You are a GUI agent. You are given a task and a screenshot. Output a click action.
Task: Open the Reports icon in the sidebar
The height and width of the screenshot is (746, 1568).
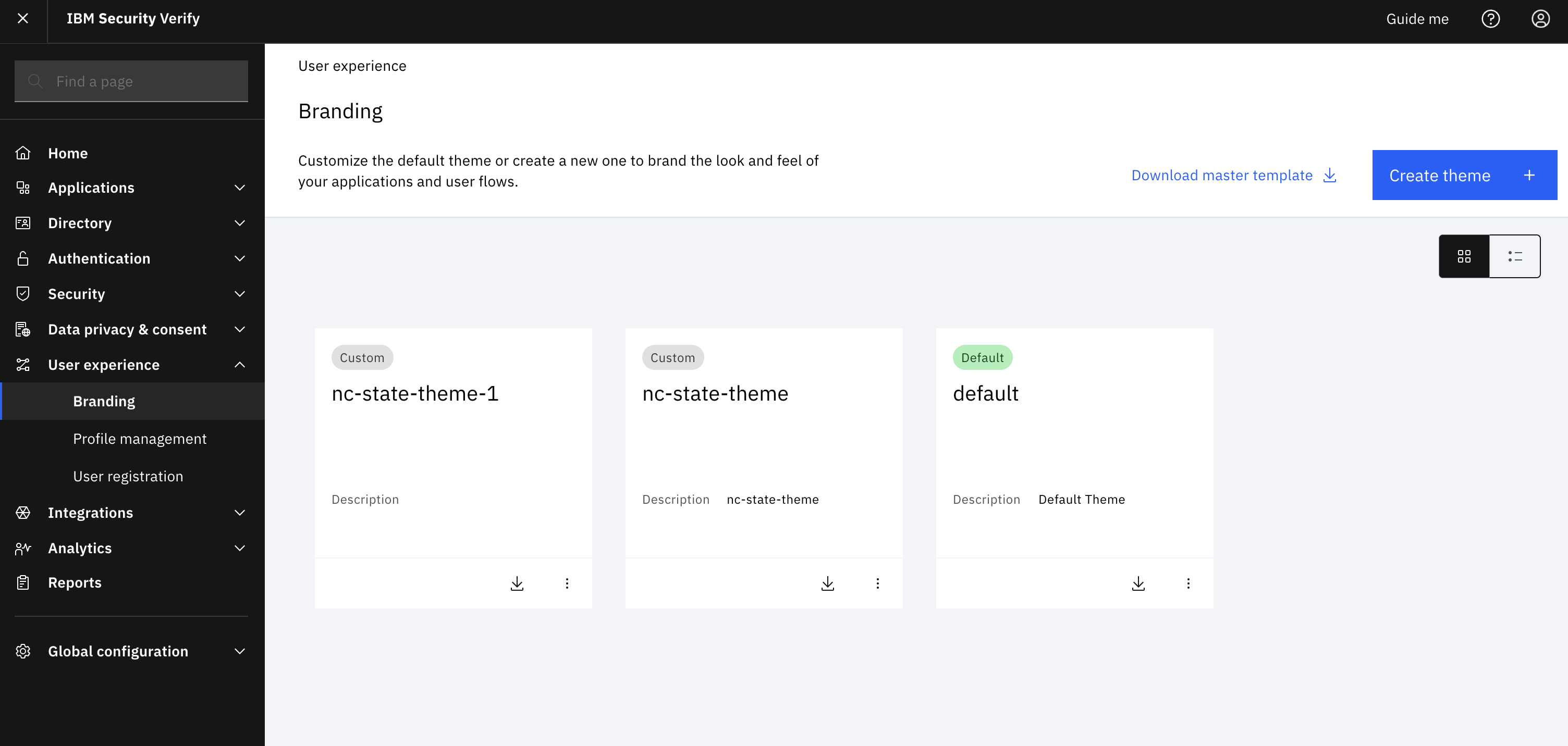tap(24, 582)
